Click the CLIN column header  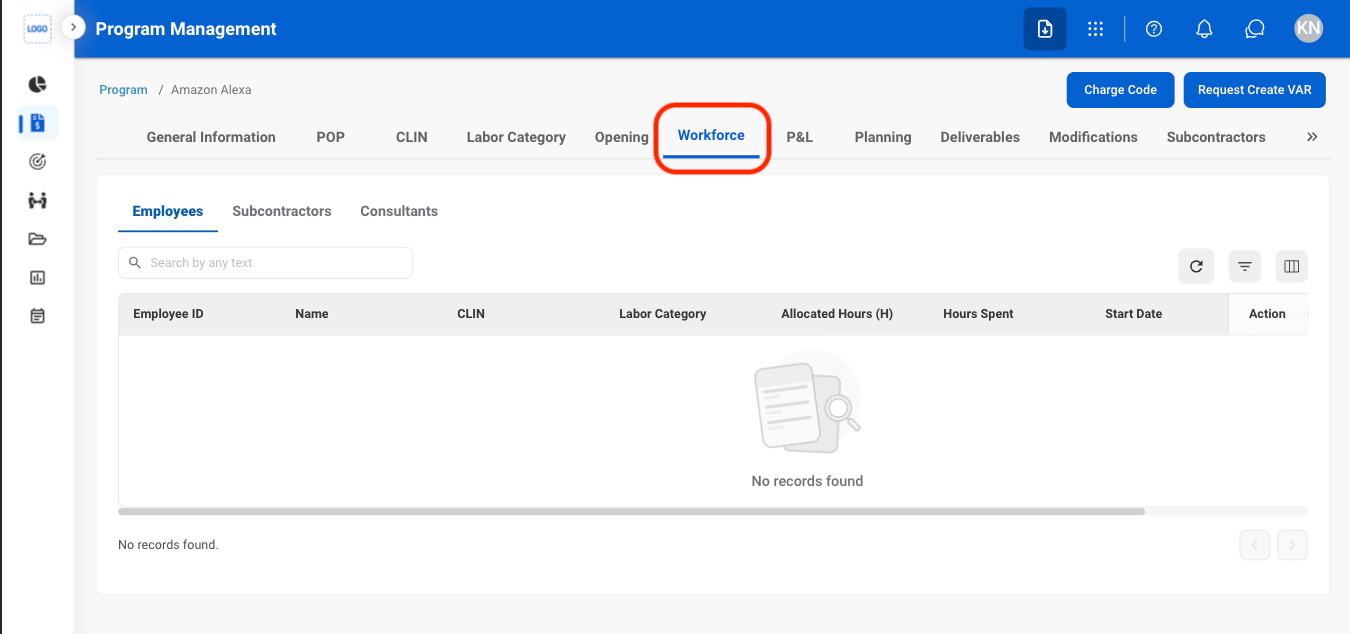pos(471,314)
